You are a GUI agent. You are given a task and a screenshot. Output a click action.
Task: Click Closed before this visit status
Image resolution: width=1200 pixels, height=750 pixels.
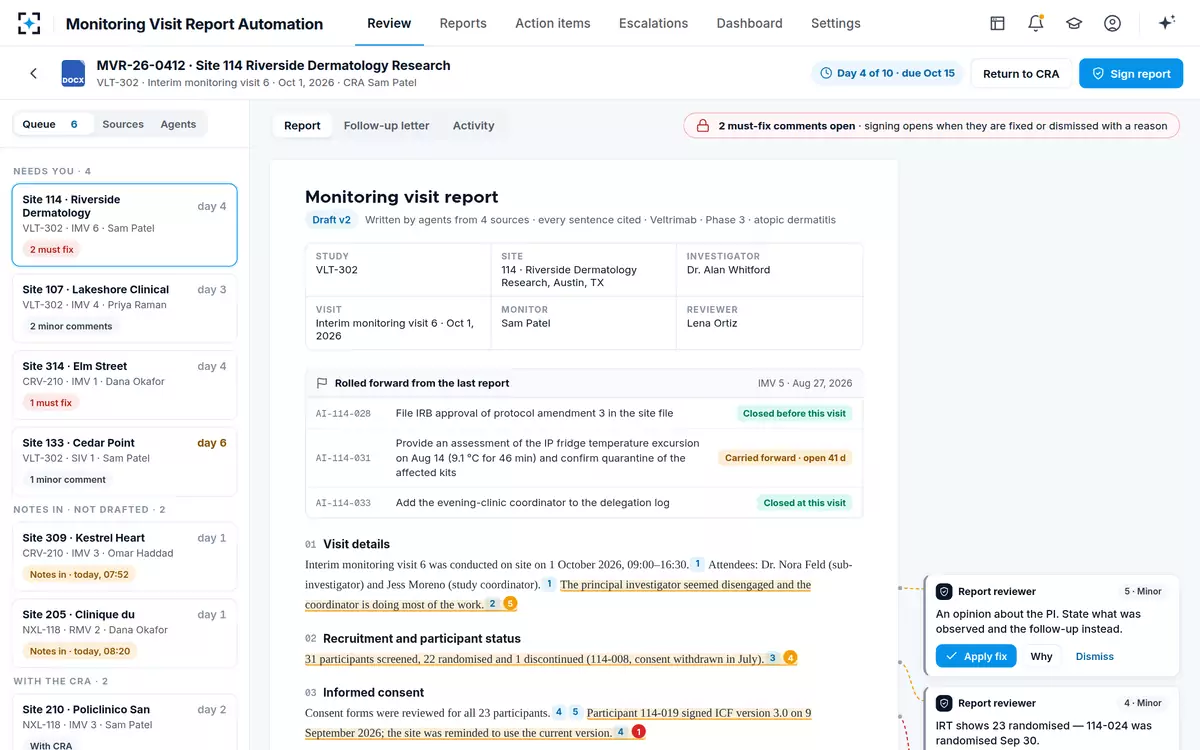[794, 413]
